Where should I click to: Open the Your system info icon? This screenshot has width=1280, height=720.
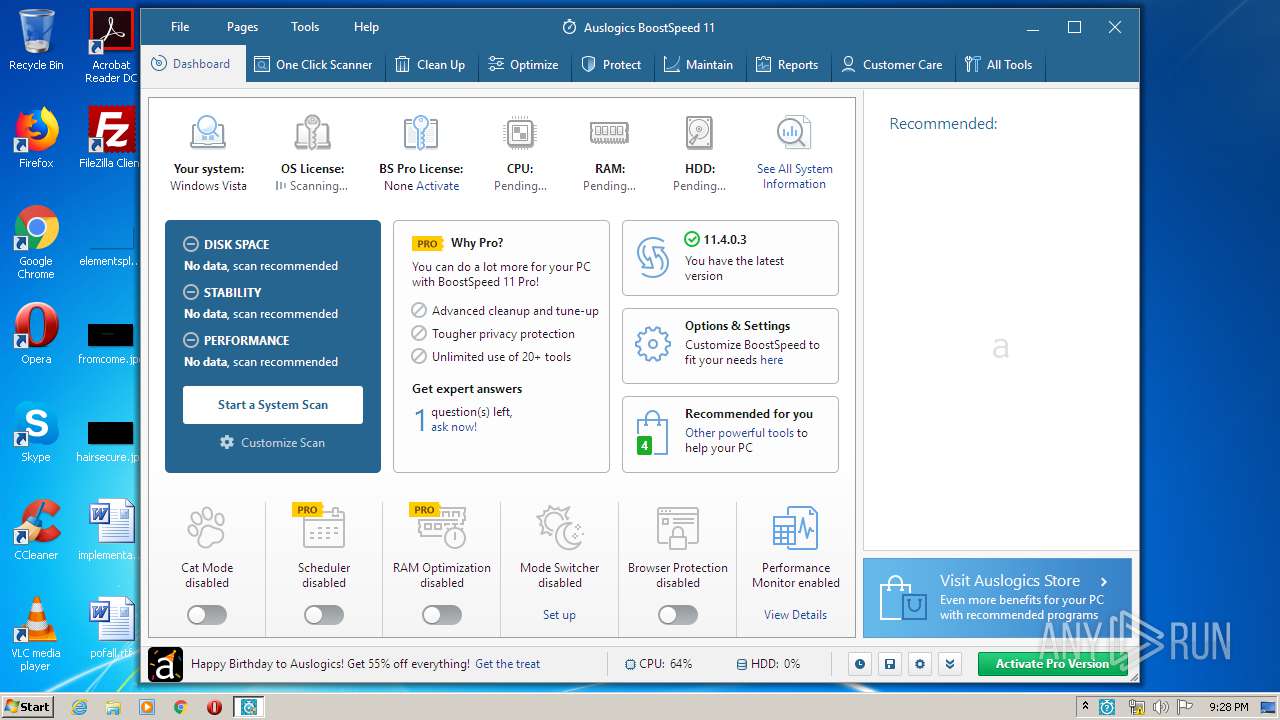click(208, 133)
